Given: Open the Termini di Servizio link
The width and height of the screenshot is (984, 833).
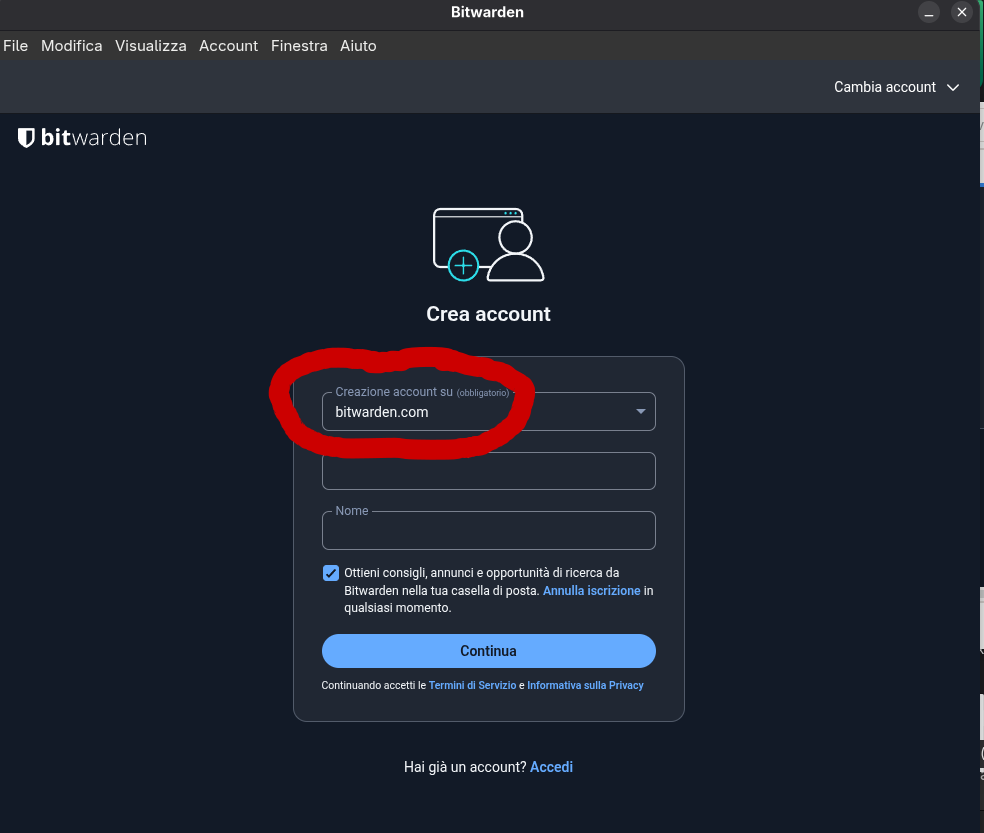Looking at the screenshot, I should point(472,686).
